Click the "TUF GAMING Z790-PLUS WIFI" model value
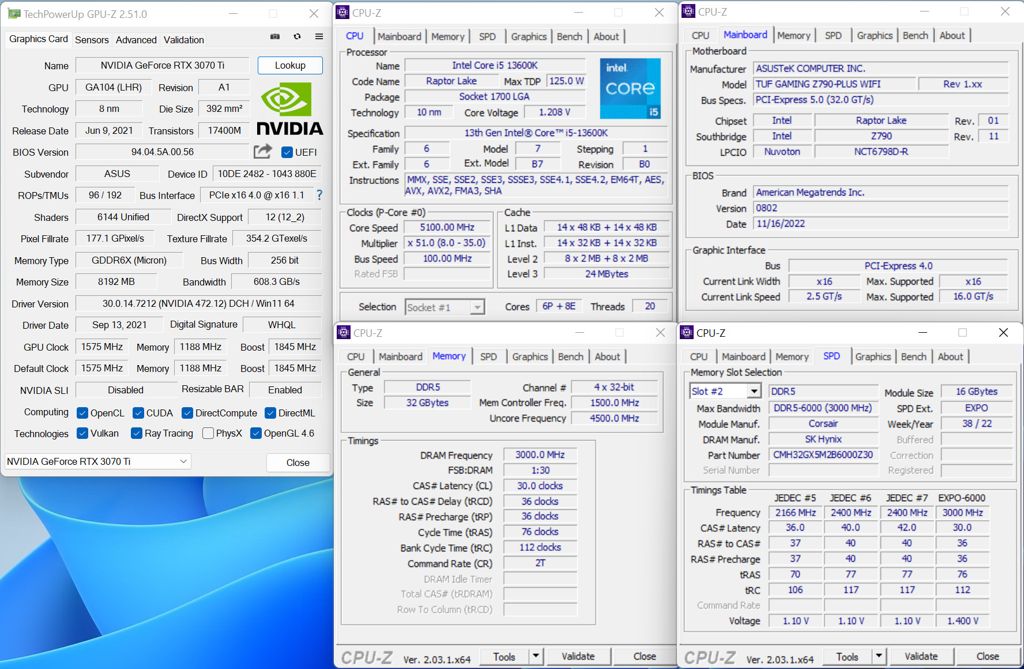 pyautogui.click(x=835, y=84)
